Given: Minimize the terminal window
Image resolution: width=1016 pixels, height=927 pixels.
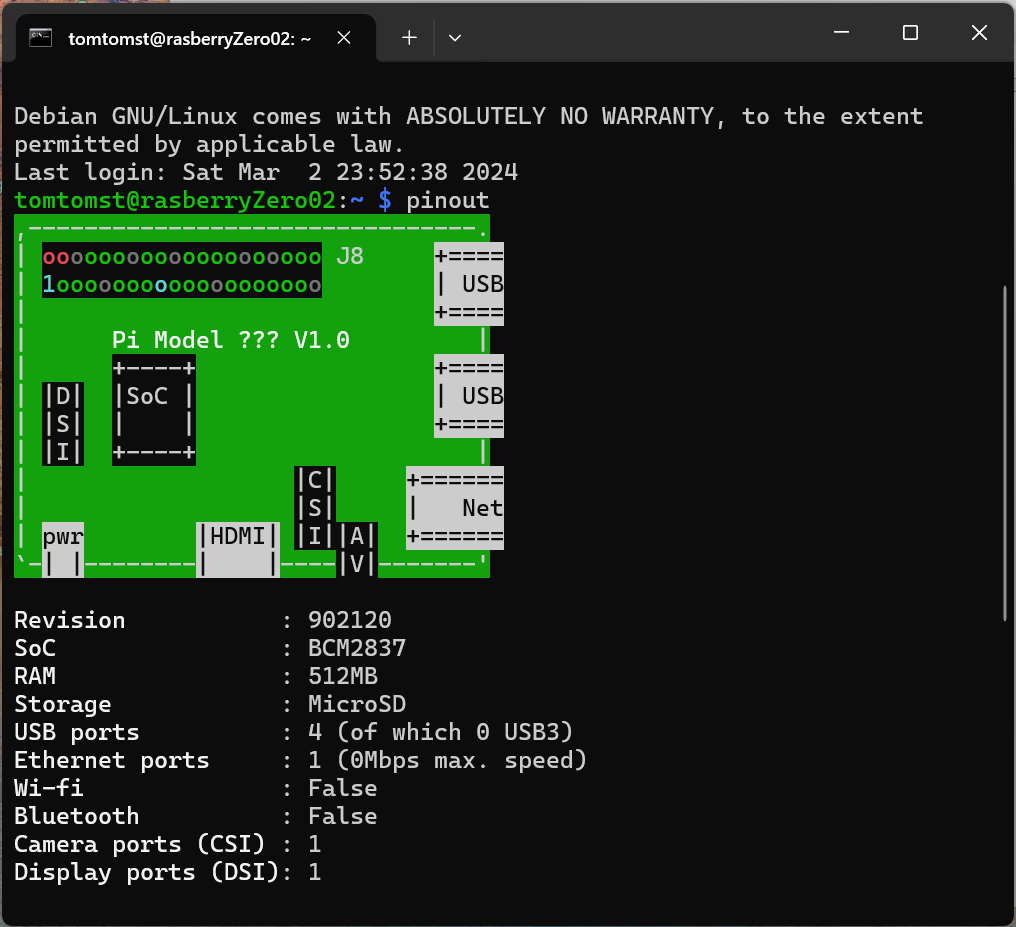Looking at the screenshot, I should coord(841,32).
